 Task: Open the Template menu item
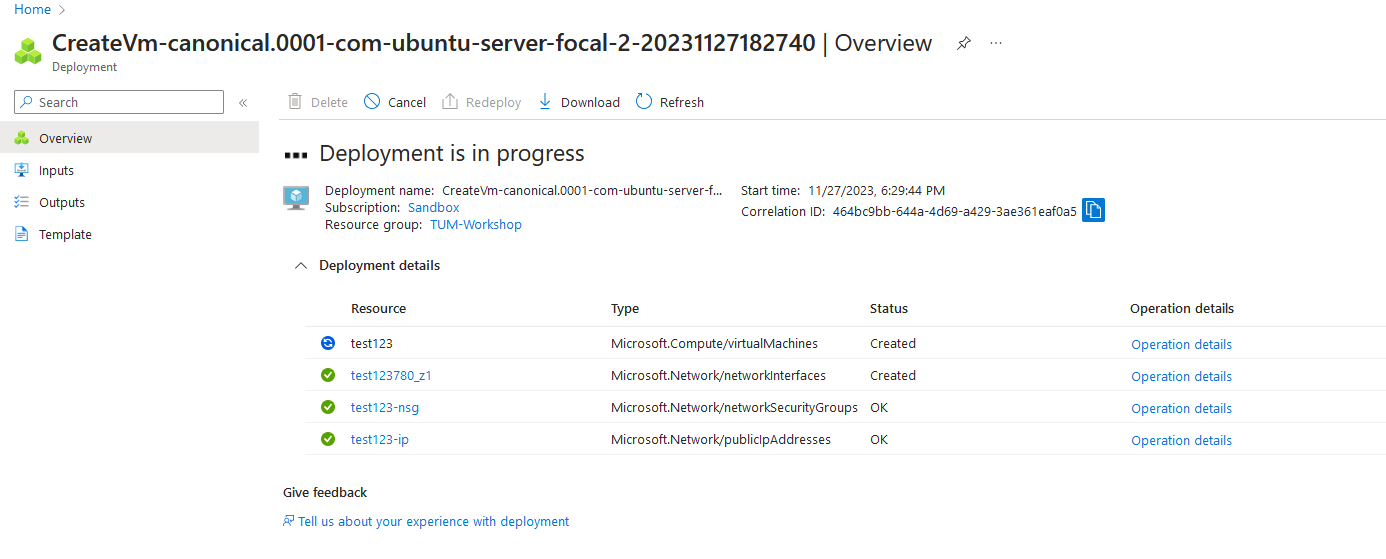[x=129, y=234]
